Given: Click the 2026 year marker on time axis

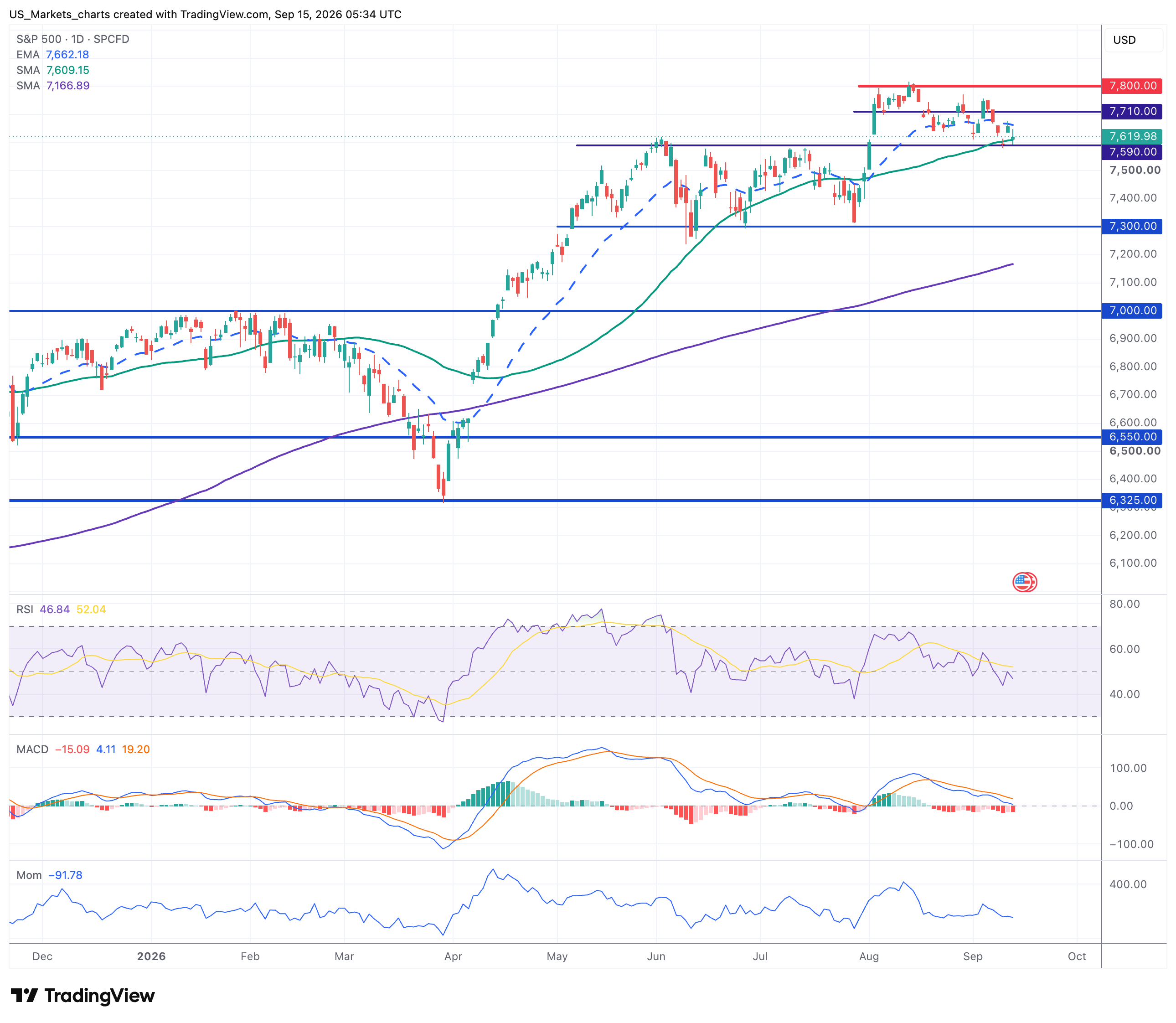Looking at the screenshot, I should (x=151, y=956).
